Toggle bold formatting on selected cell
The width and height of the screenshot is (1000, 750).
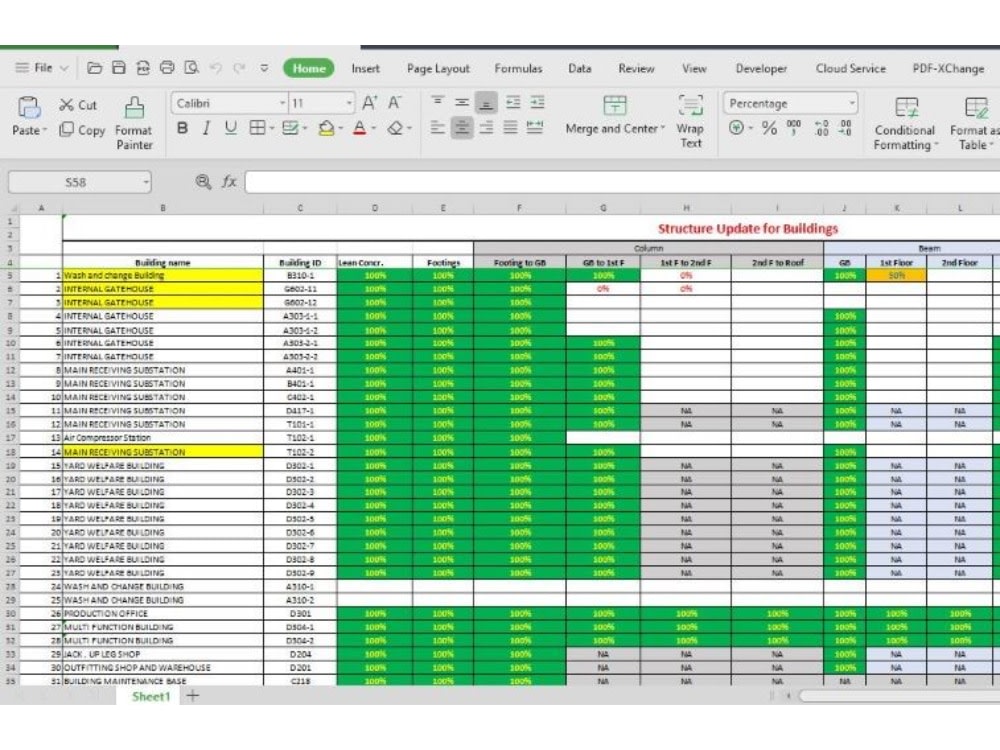pyautogui.click(x=184, y=128)
